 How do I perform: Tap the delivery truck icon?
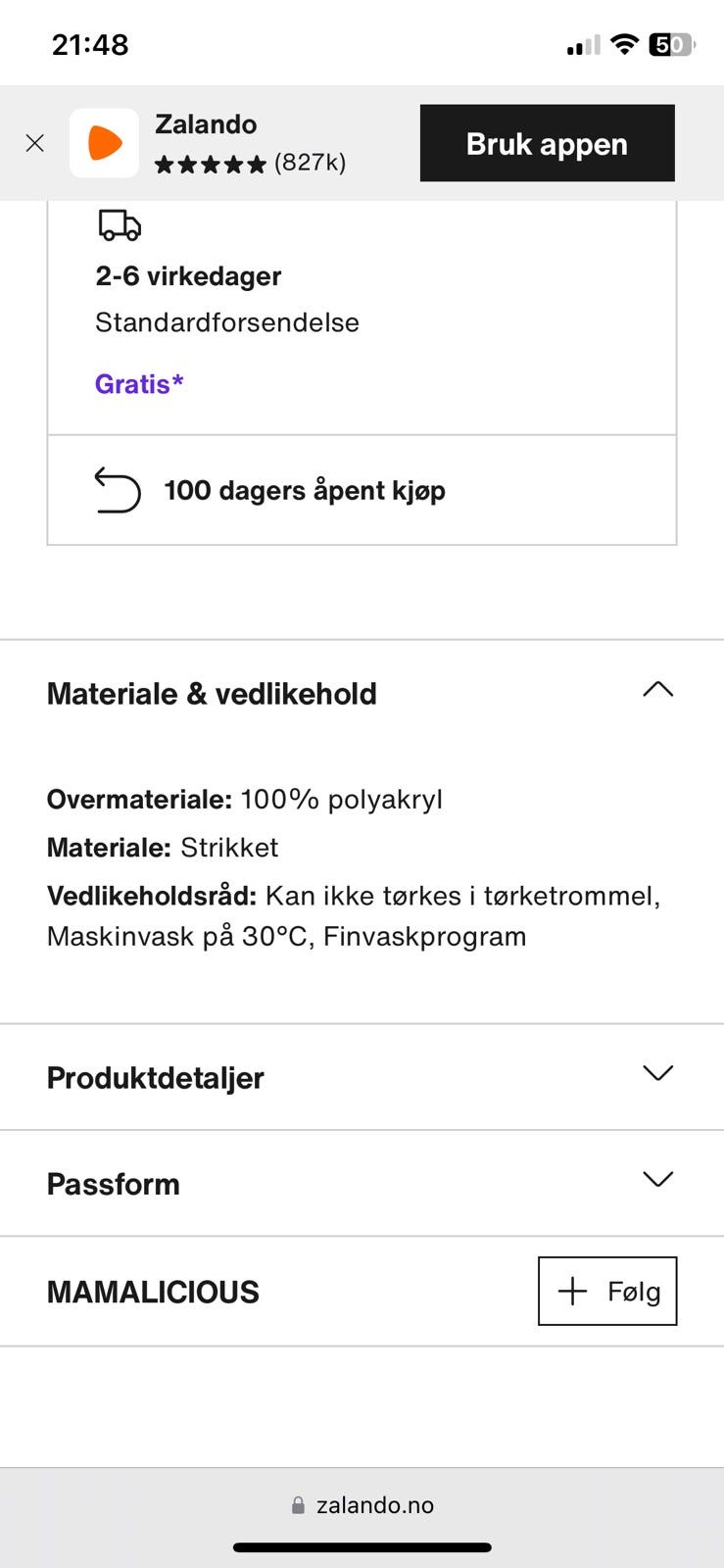point(120,225)
